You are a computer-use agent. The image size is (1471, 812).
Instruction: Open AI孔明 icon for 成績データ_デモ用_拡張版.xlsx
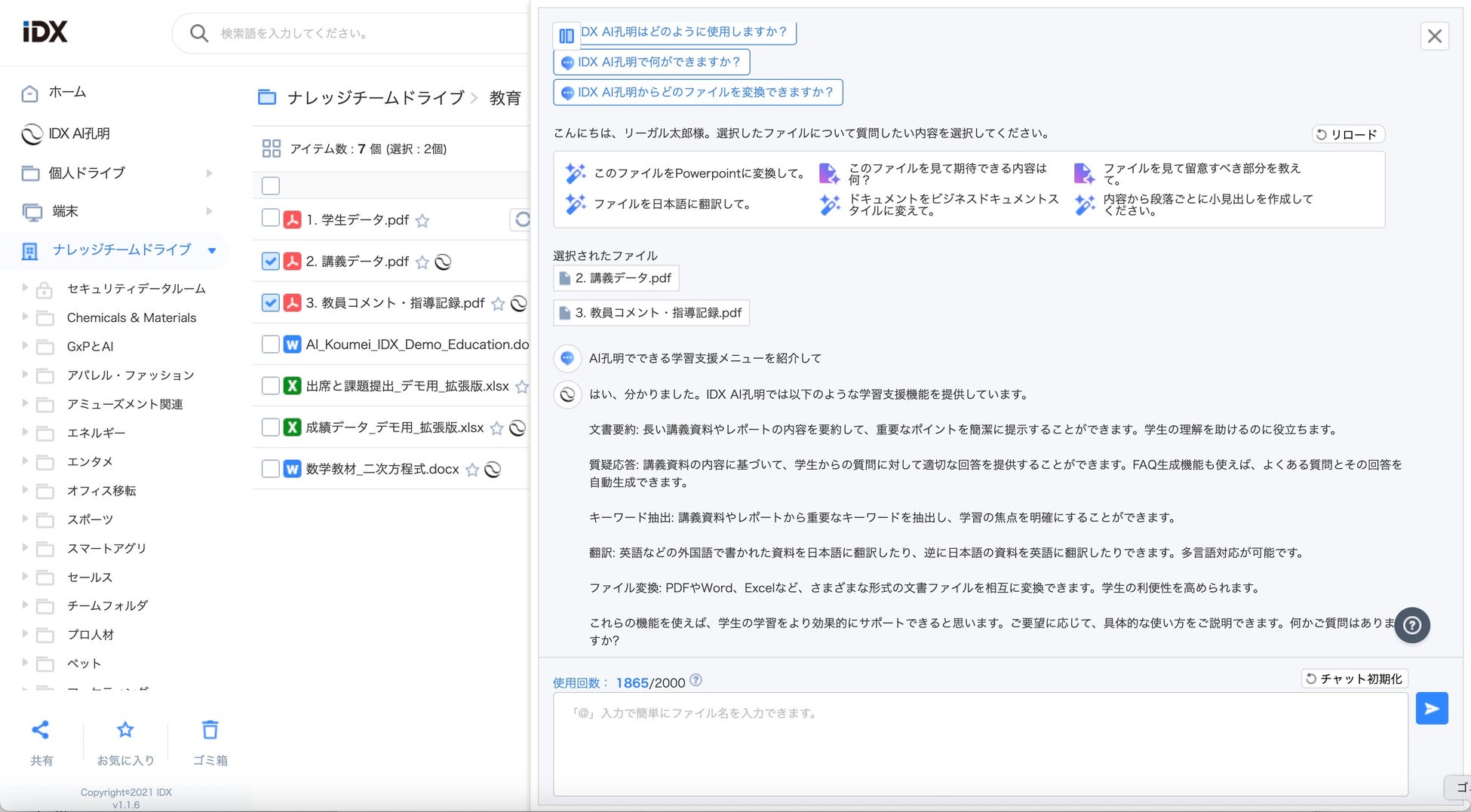pos(517,428)
